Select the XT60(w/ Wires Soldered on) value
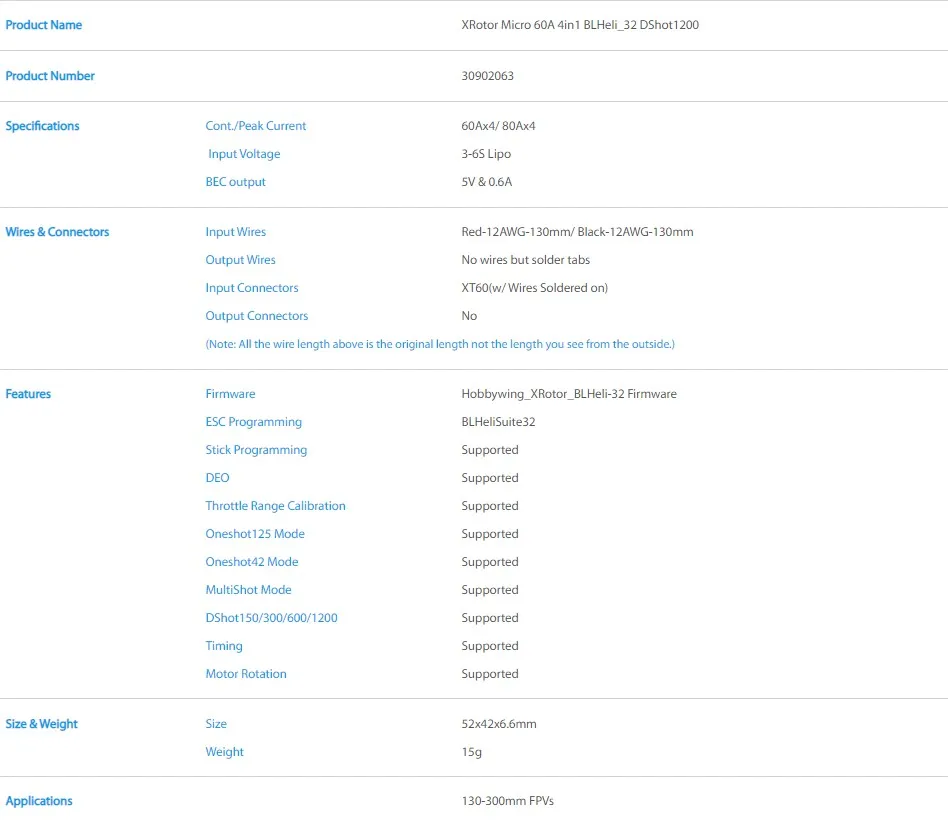Image resolution: width=948 pixels, height=823 pixels. point(534,288)
